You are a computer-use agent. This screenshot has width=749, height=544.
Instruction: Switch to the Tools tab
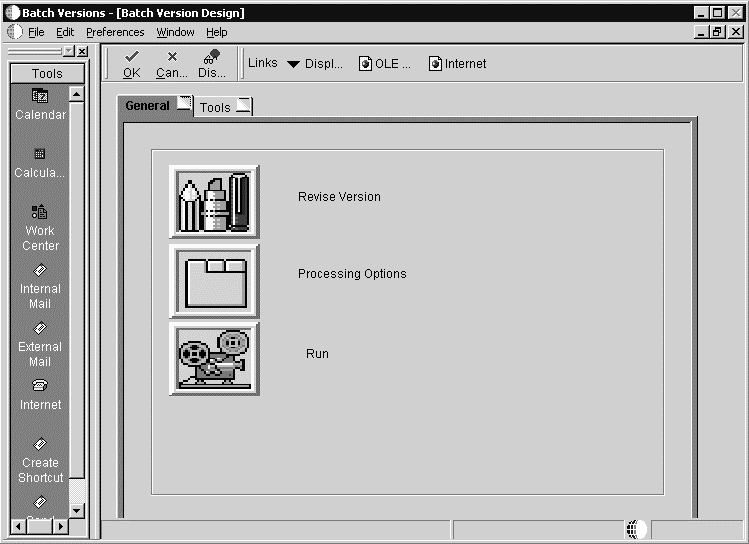coord(224,107)
